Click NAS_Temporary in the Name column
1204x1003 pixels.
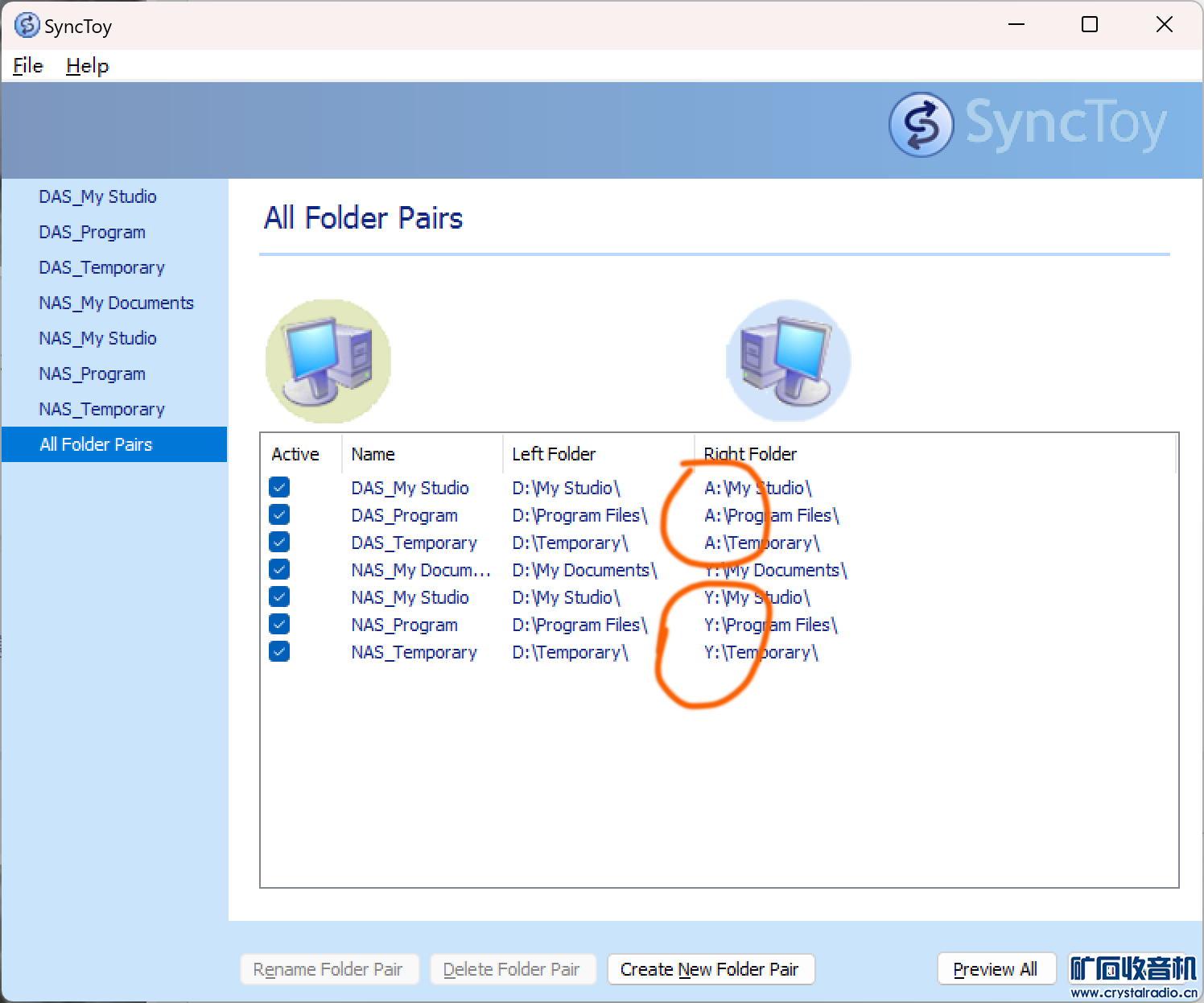414,652
